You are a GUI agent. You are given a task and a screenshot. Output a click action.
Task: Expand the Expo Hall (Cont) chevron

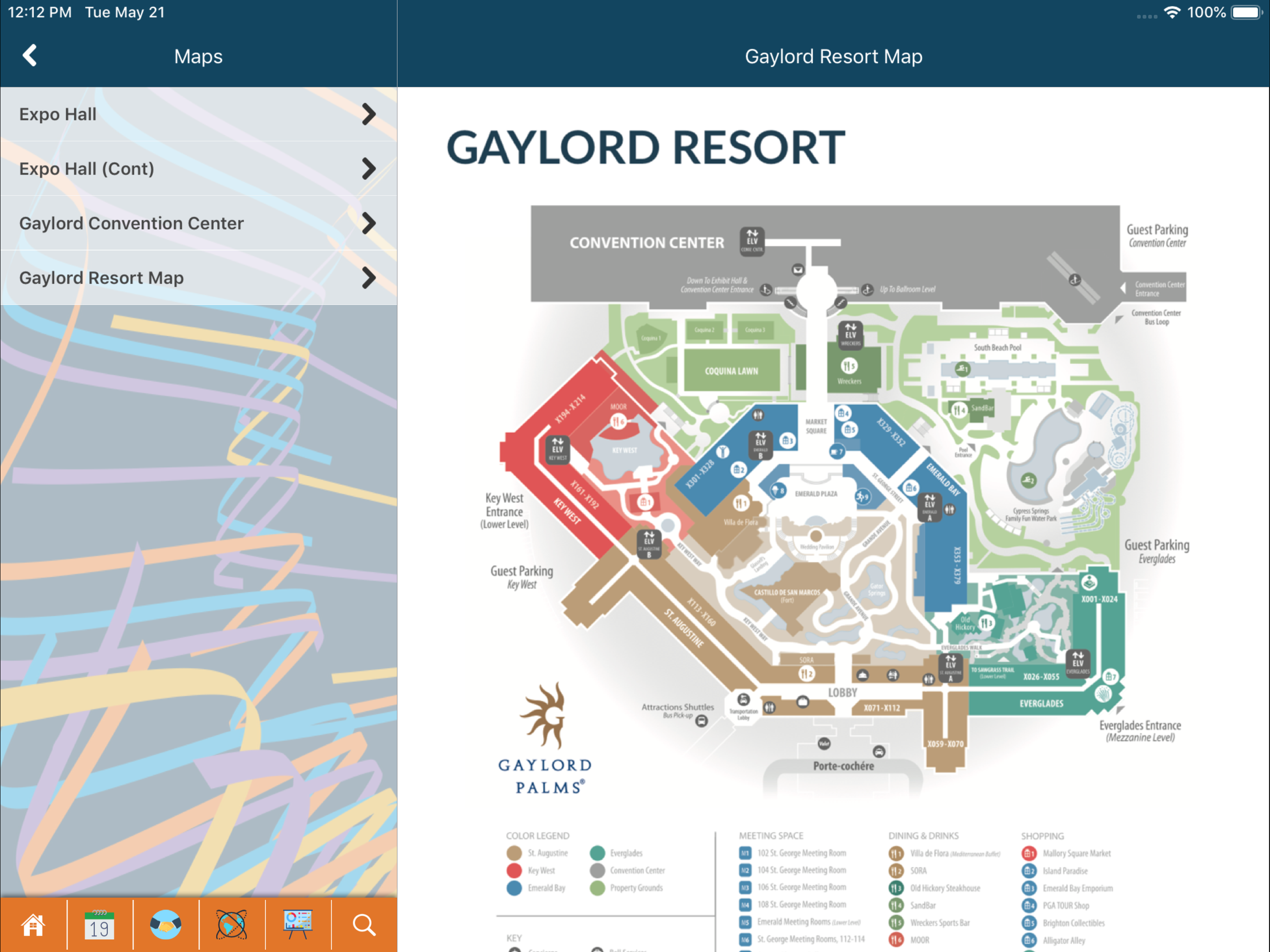[x=369, y=169]
